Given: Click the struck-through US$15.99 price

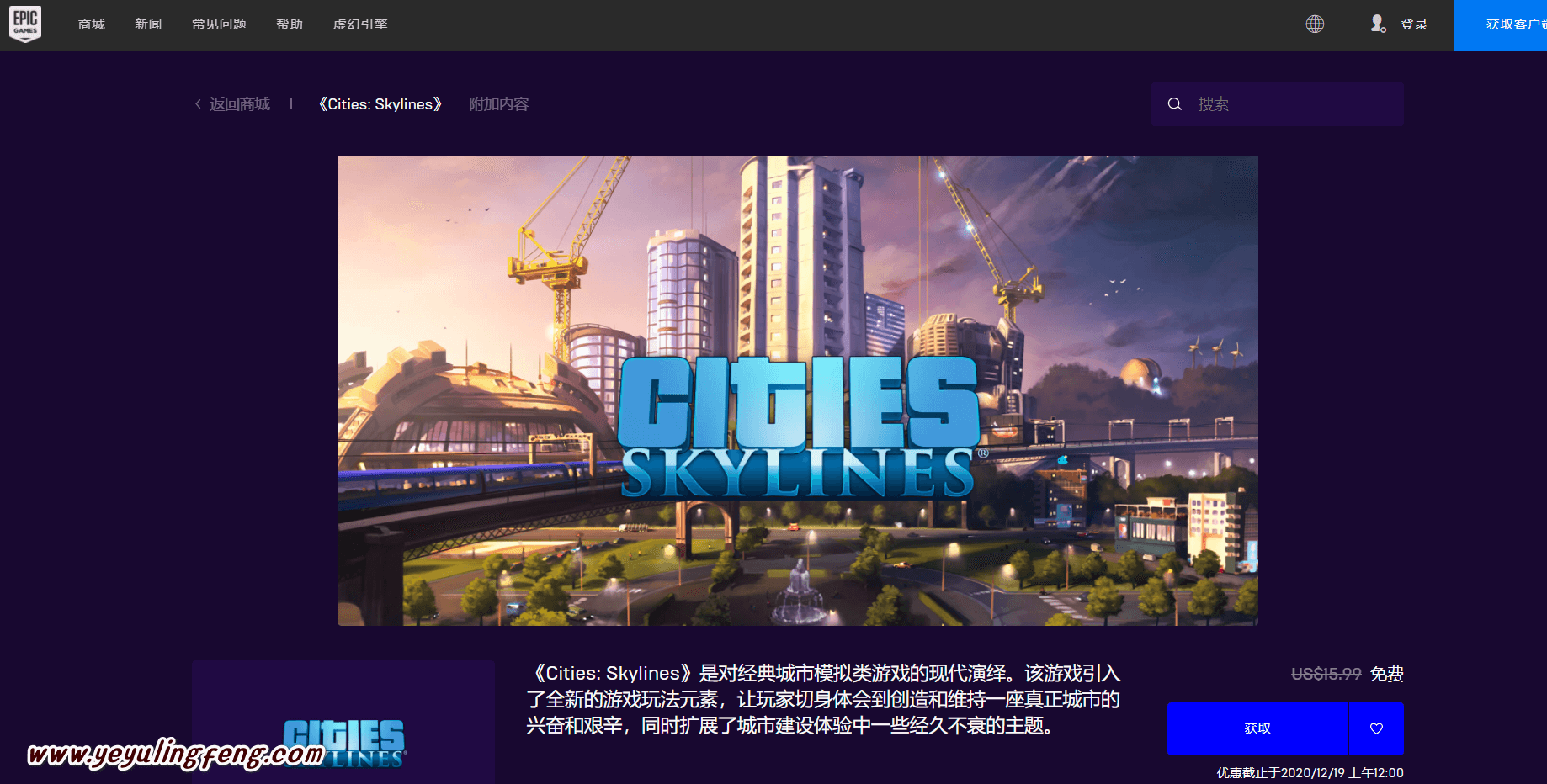Looking at the screenshot, I should [x=1326, y=674].
